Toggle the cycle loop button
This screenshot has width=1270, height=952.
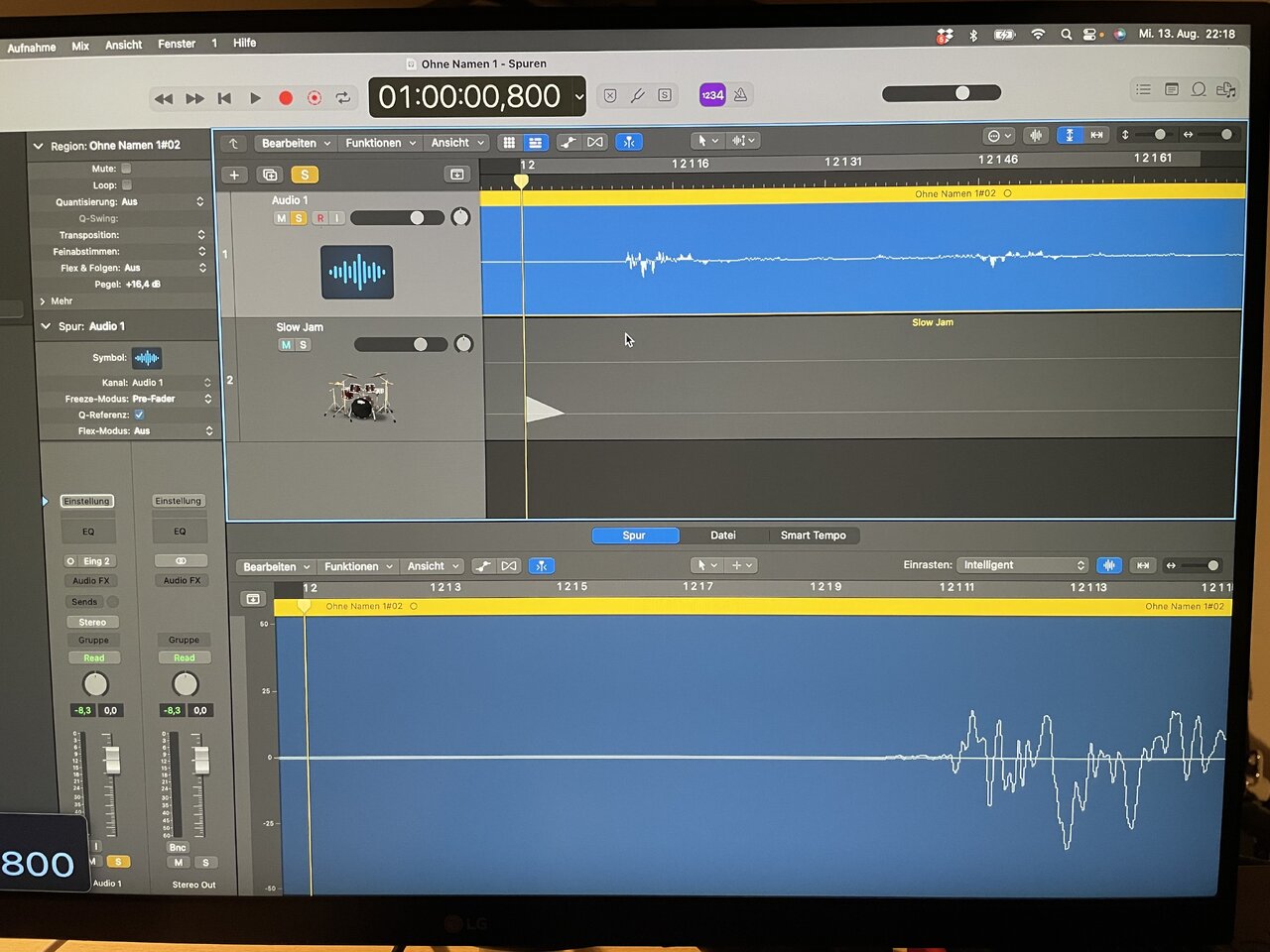(x=343, y=97)
